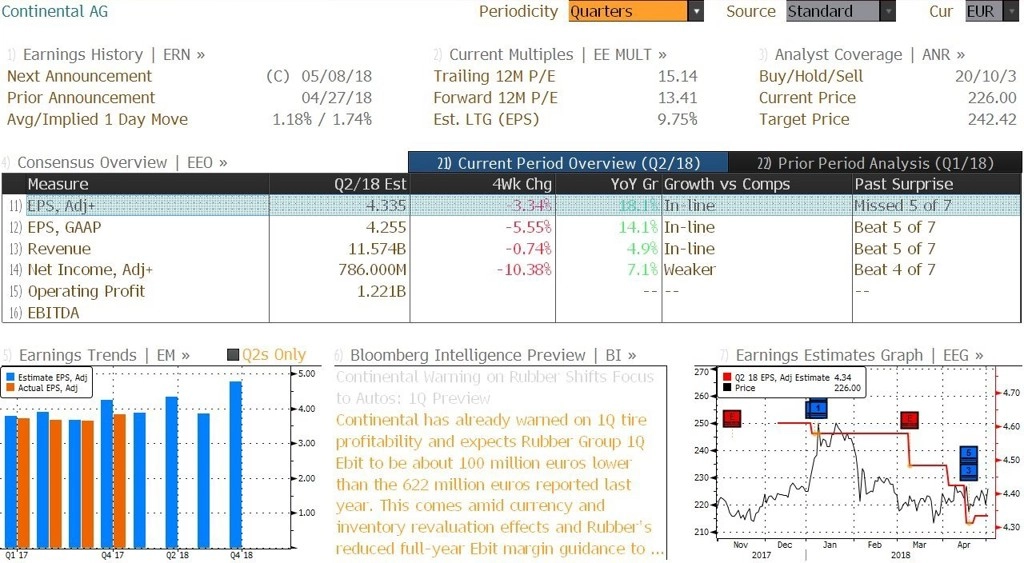Click Next Announcement date 05/08/18

(x=336, y=76)
